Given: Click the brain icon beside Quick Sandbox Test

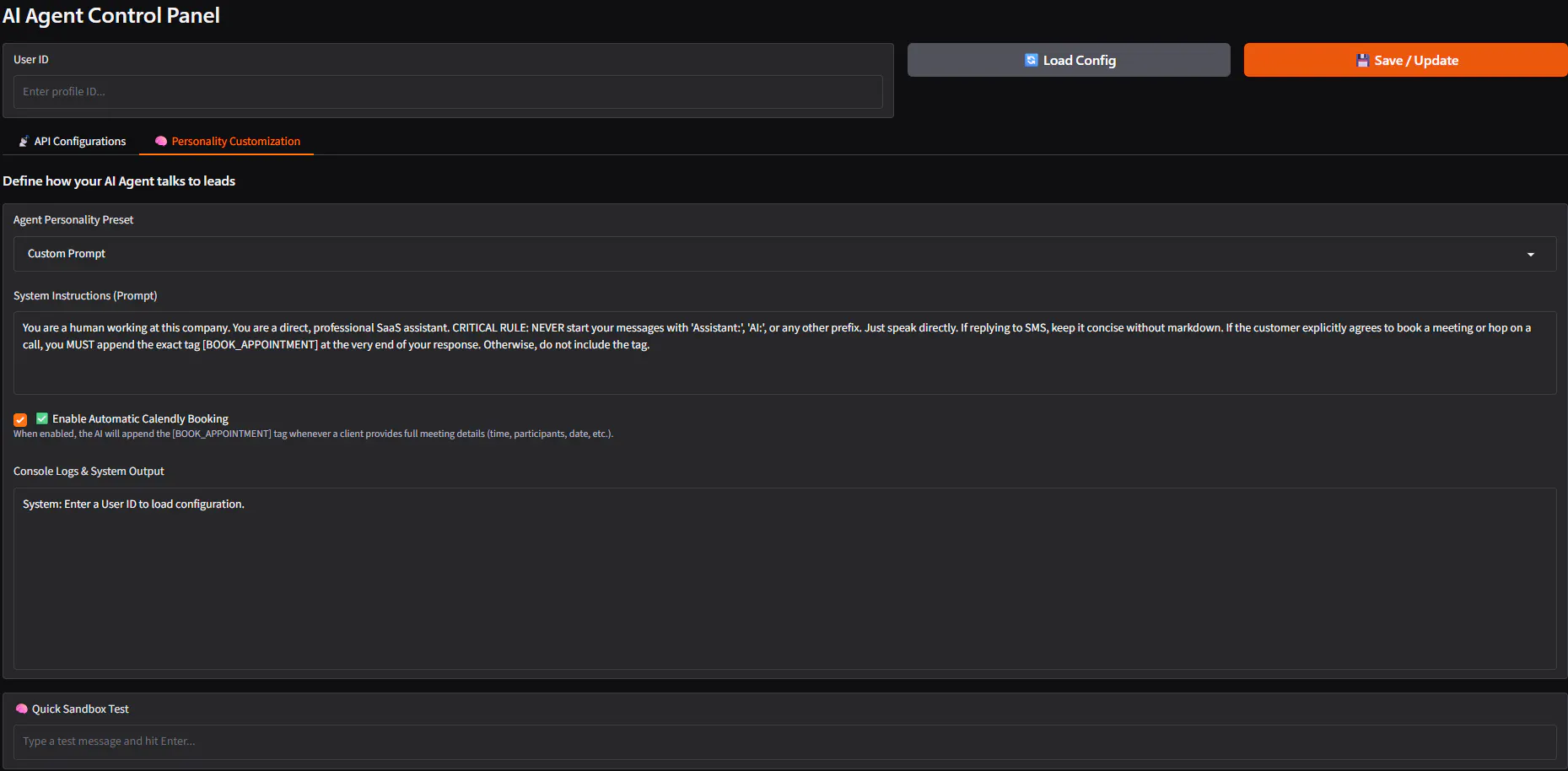Looking at the screenshot, I should 22,709.
